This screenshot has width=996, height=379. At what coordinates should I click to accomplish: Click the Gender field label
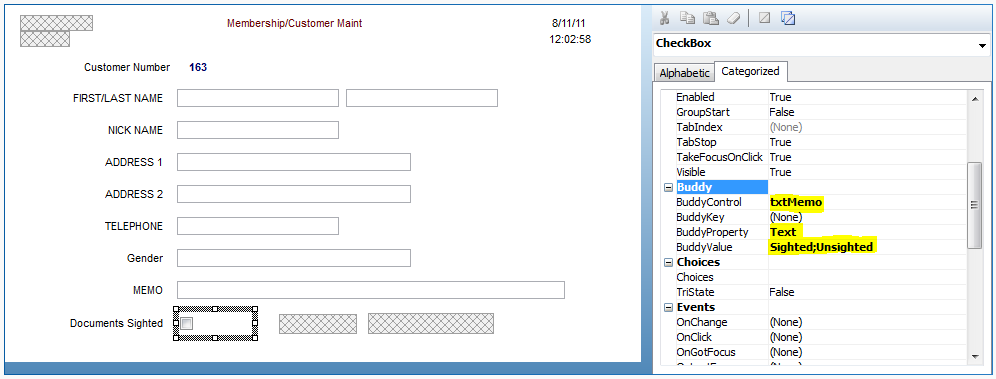click(x=145, y=258)
